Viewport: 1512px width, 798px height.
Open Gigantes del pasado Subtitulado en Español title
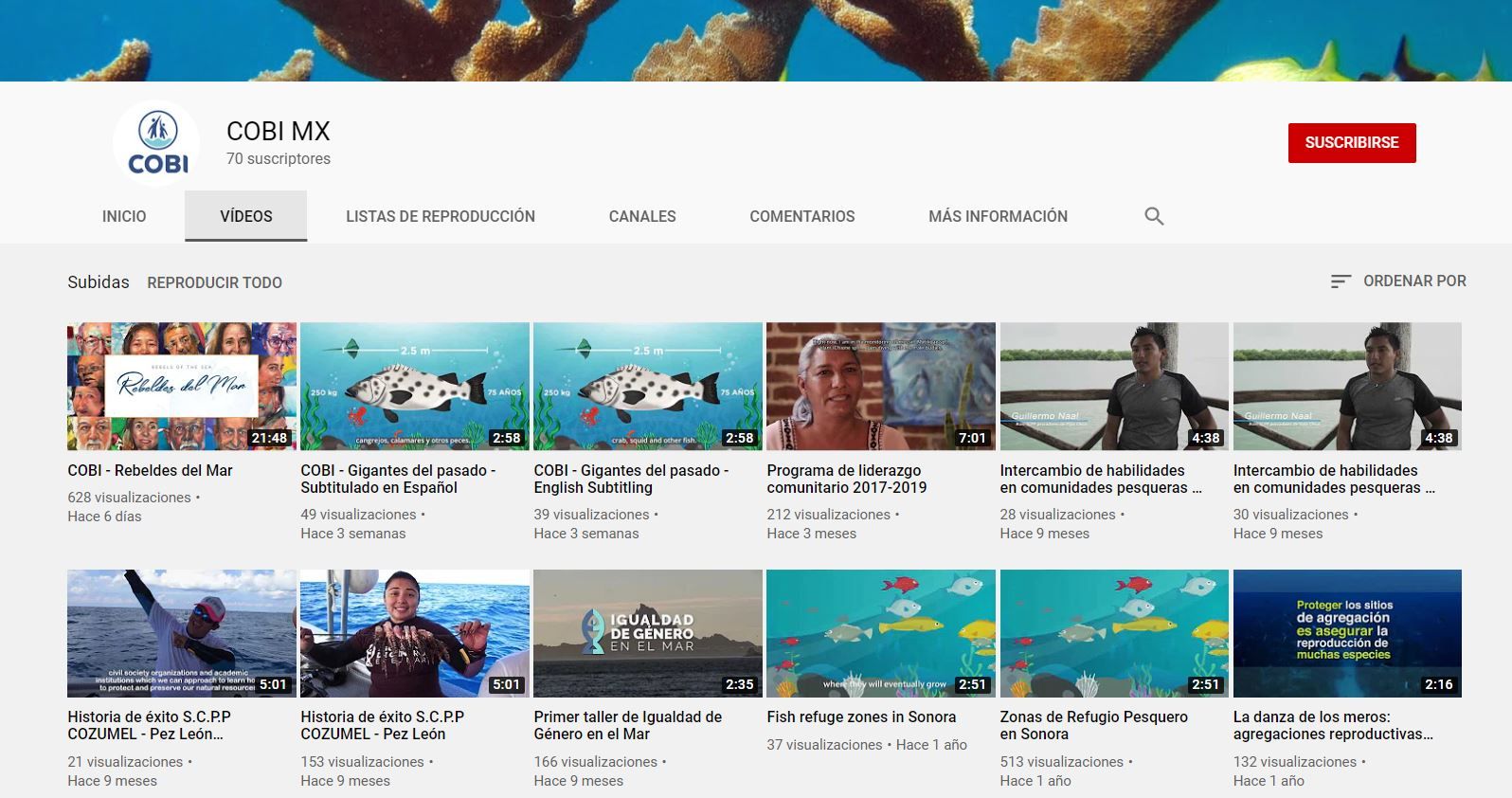(x=398, y=479)
